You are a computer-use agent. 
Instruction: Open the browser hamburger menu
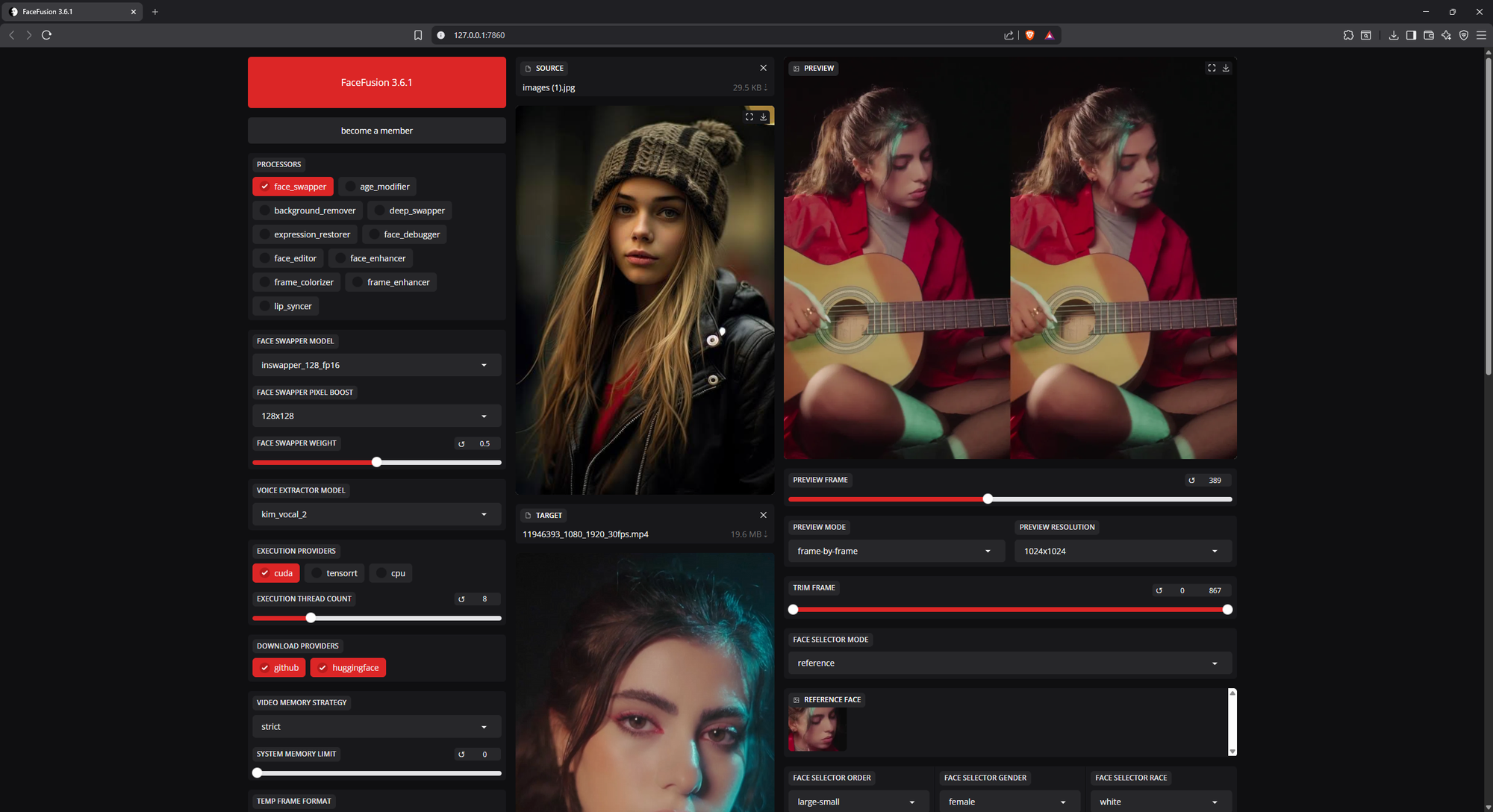tap(1481, 35)
